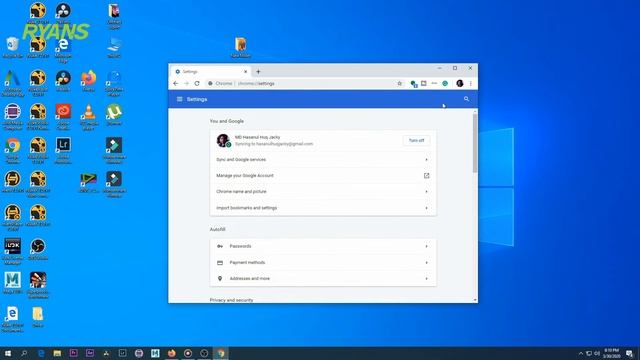Reload the Chrome settings page
Viewport: 640px width, 360px height.
[x=197, y=83]
